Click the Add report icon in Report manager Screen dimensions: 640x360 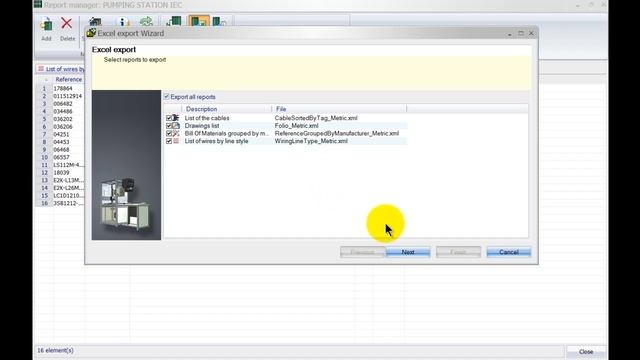(47, 24)
